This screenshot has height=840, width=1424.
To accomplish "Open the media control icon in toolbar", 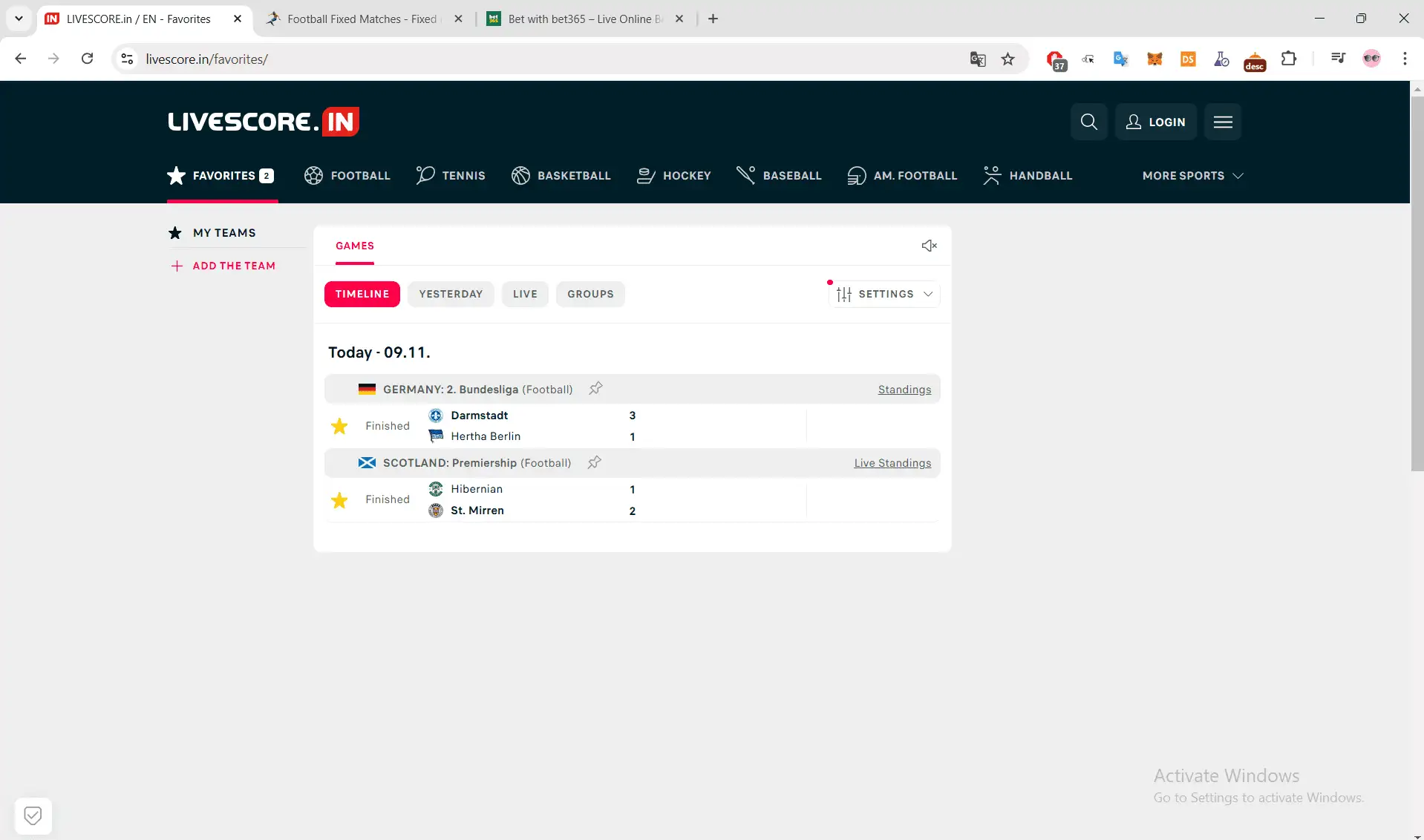I will pyautogui.click(x=1338, y=58).
